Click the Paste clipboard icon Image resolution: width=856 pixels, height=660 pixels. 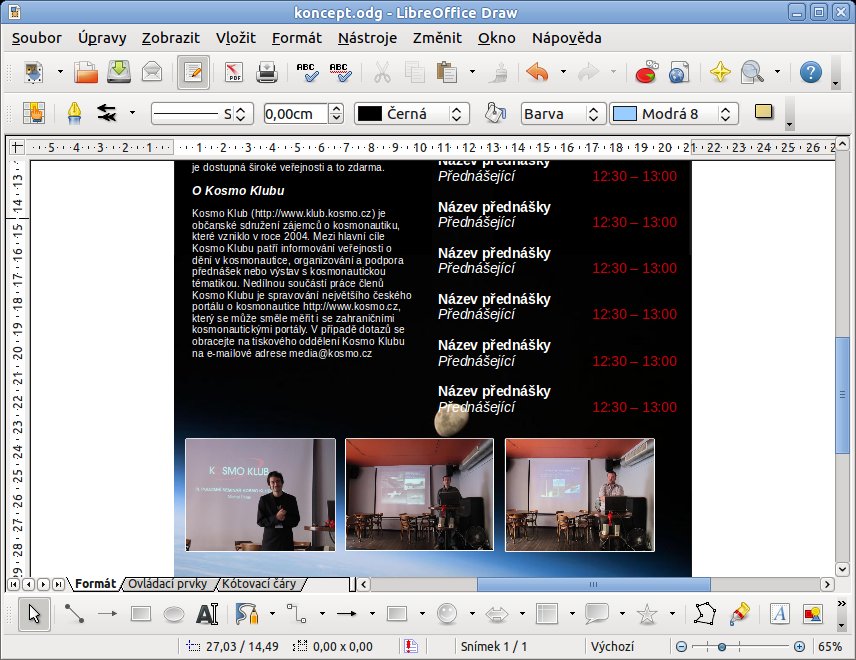click(x=447, y=72)
